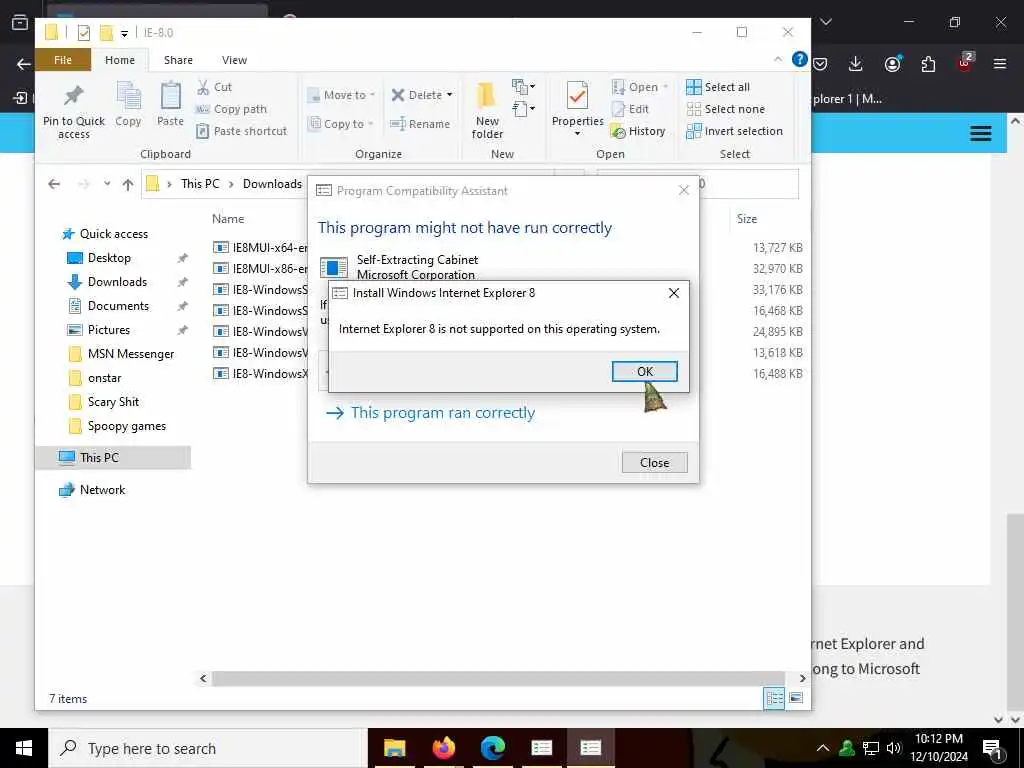Choose 'This program ran correctly' option
The height and width of the screenshot is (768, 1024).
(430, 413)
